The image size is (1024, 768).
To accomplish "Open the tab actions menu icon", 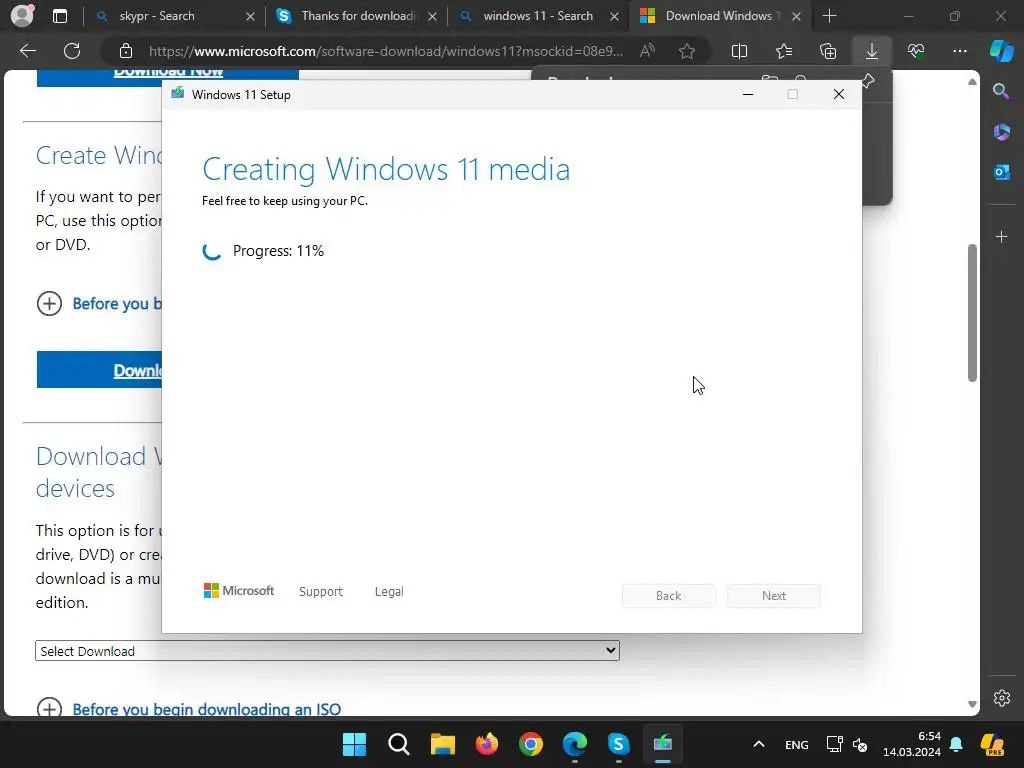I will [x=59, y=16].
